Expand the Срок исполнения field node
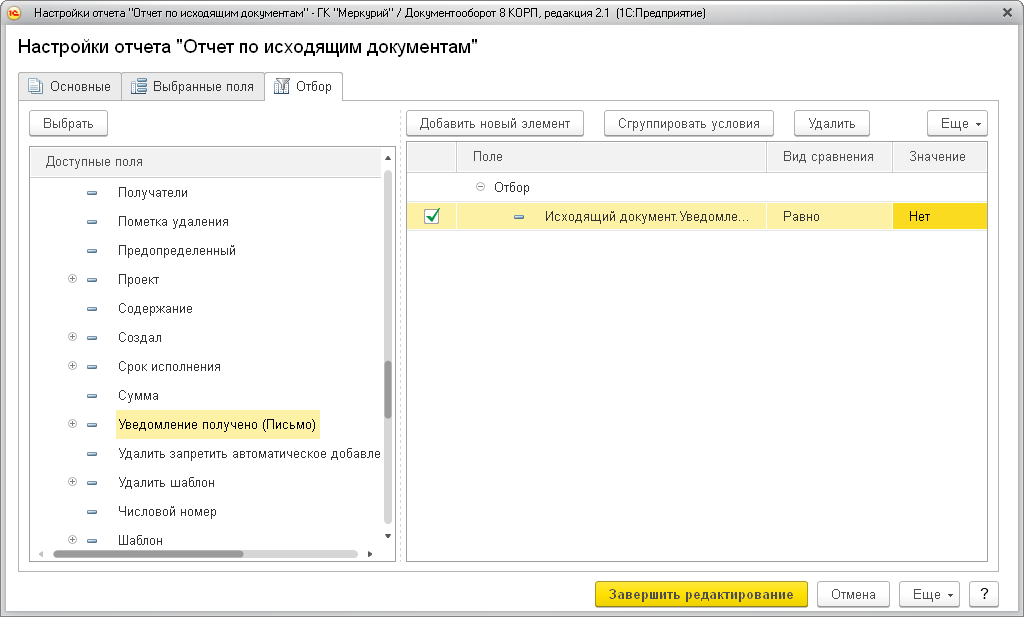Viewport: 1024px width, 617px height. click(x=72, y=366)
